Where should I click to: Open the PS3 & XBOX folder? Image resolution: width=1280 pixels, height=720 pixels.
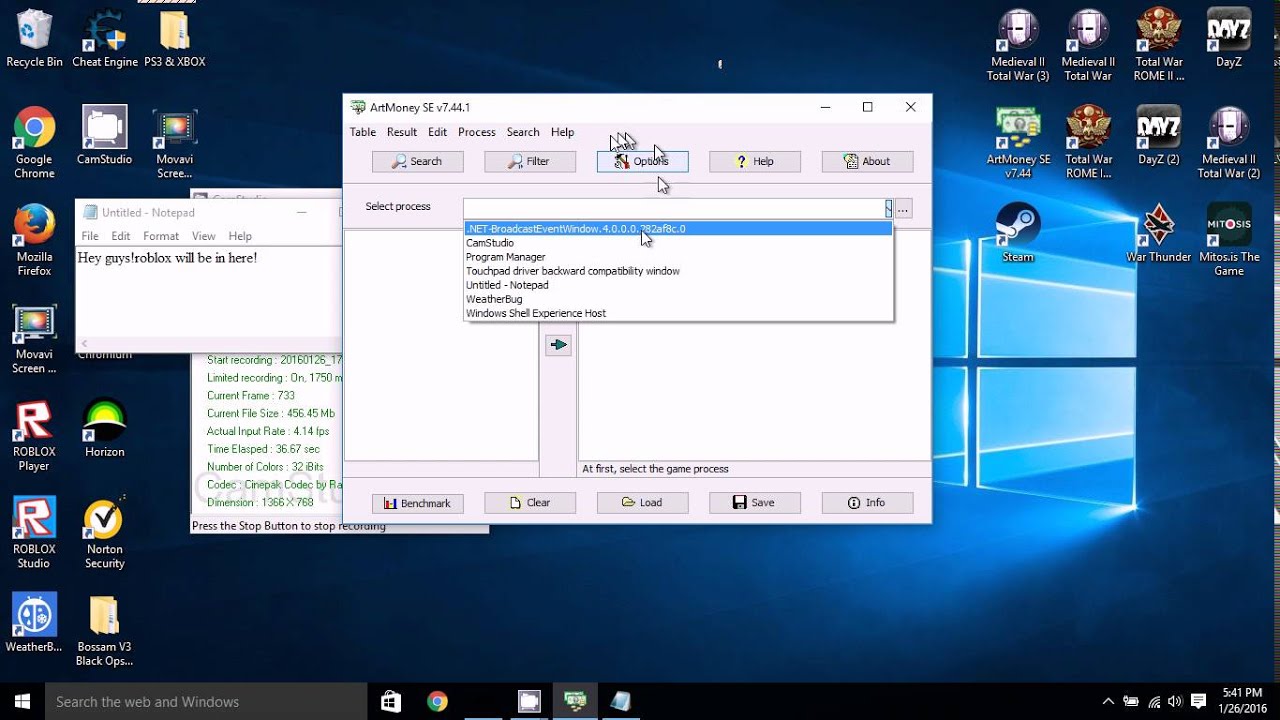[x=175, y=40]
